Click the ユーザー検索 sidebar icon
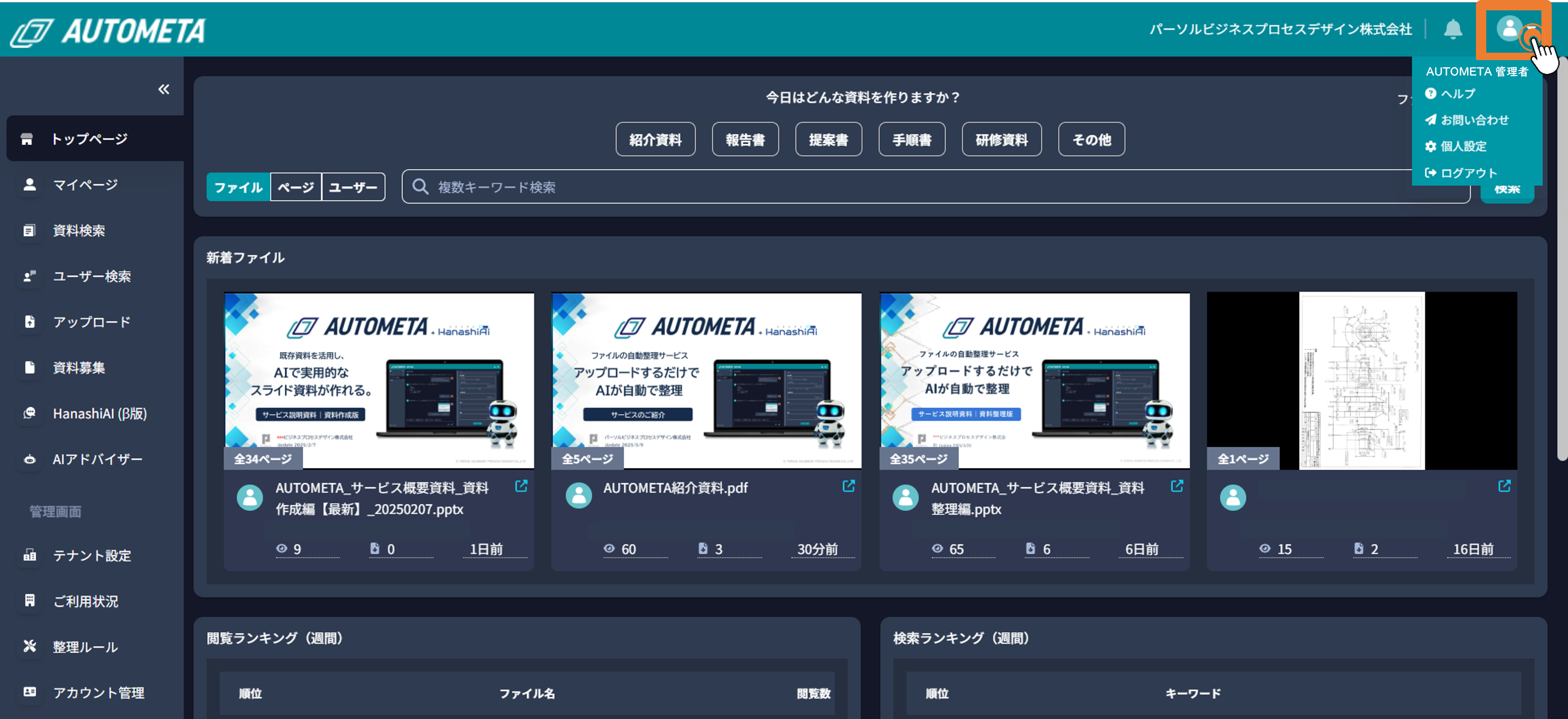 [x=29, y=276]
